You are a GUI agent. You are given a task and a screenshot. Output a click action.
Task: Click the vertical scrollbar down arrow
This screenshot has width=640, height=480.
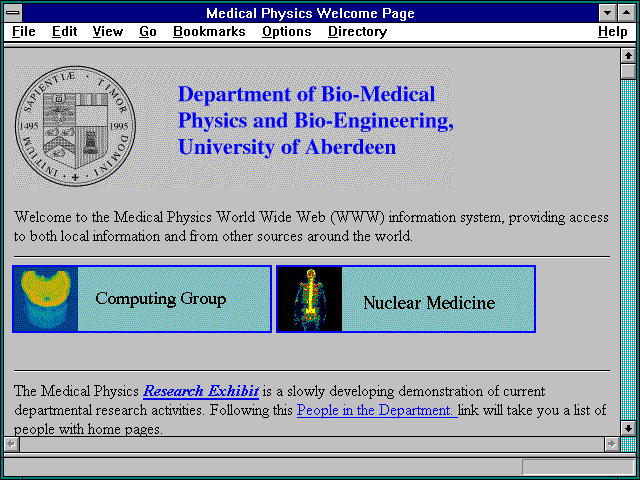(x=628, y=429)
